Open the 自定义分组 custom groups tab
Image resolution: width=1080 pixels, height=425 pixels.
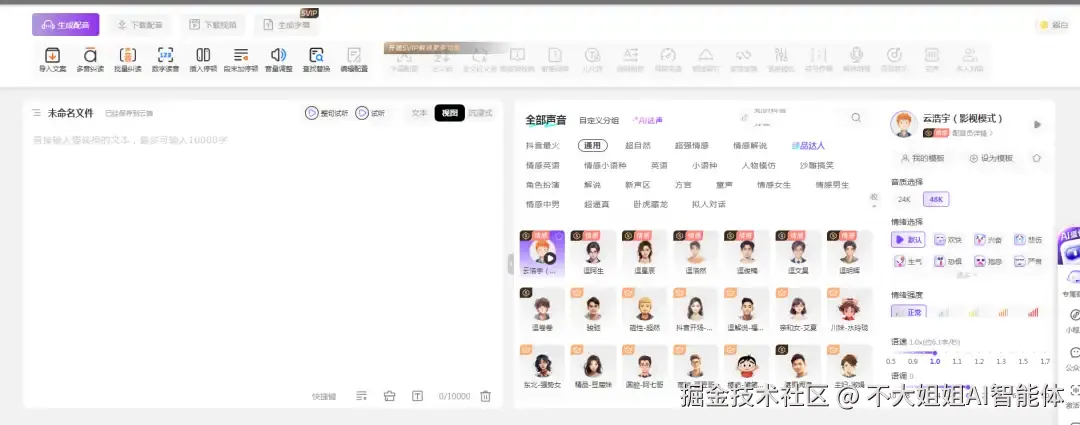tap(599, 120)
